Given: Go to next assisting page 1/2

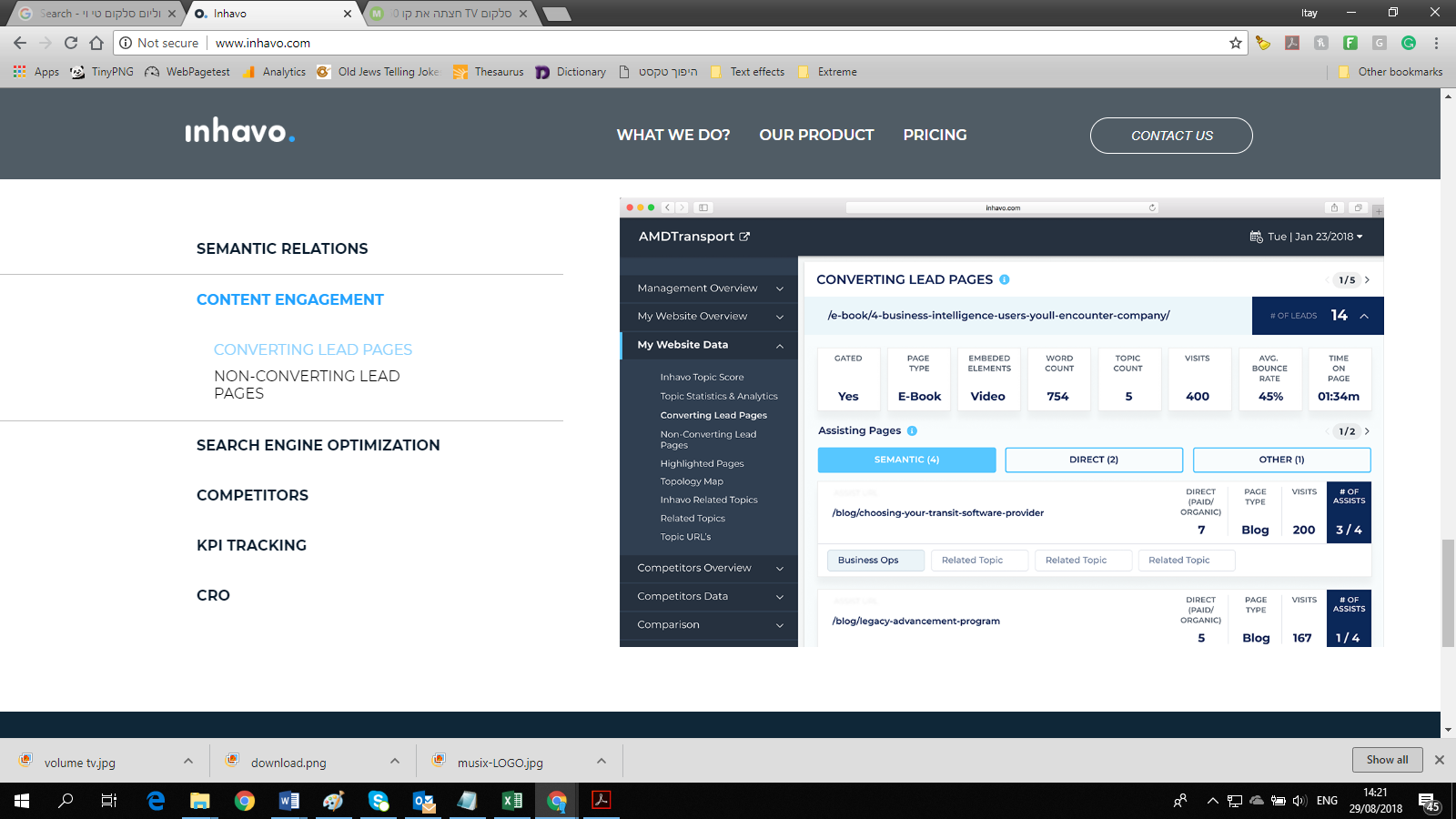Looking at the screenshot, I should point(1367,431).
